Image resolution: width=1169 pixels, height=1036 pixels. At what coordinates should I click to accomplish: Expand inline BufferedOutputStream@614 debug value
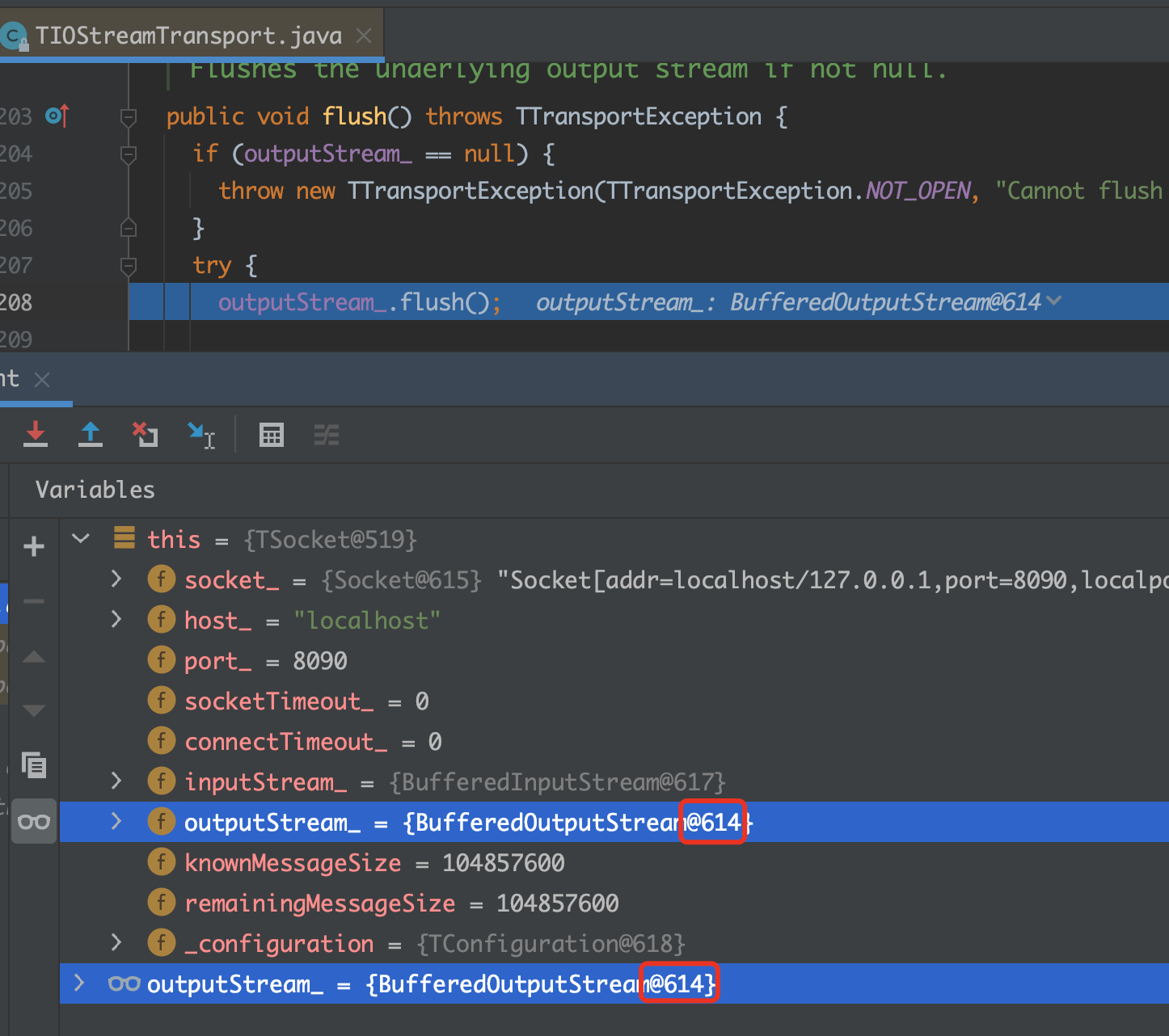click(x=1053, y=301)
